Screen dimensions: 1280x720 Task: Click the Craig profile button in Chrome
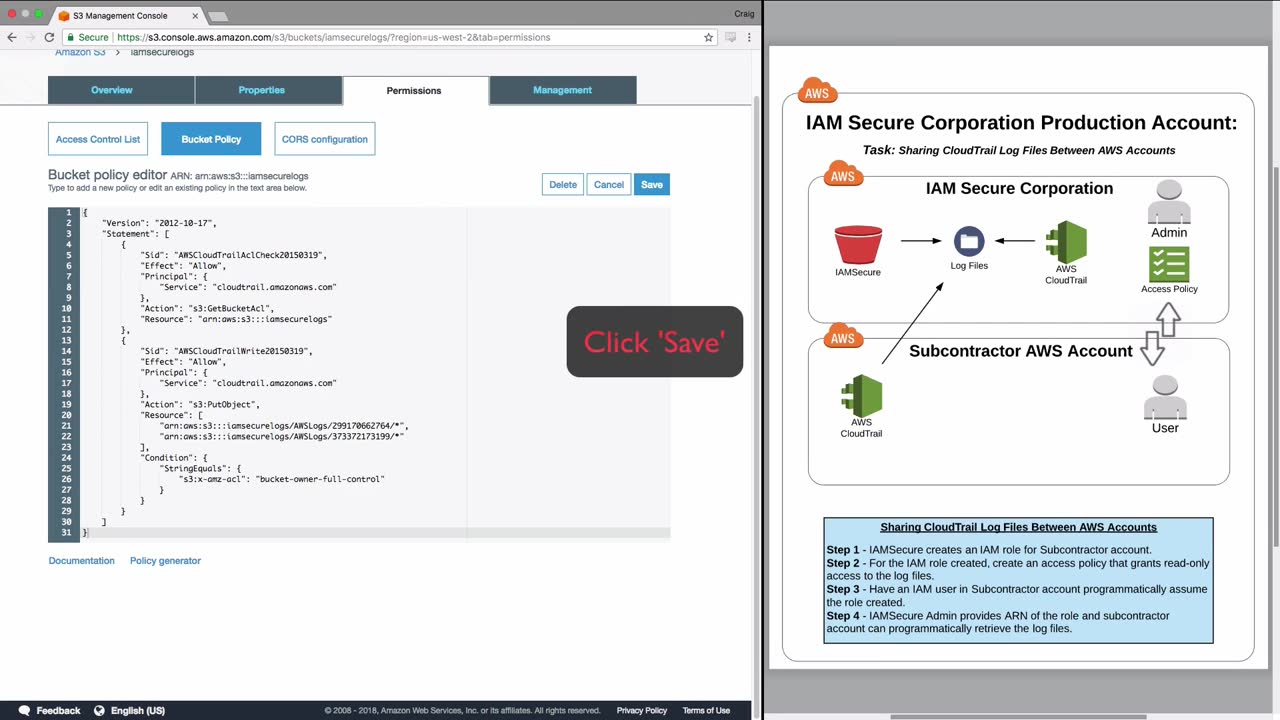point(744,14)
